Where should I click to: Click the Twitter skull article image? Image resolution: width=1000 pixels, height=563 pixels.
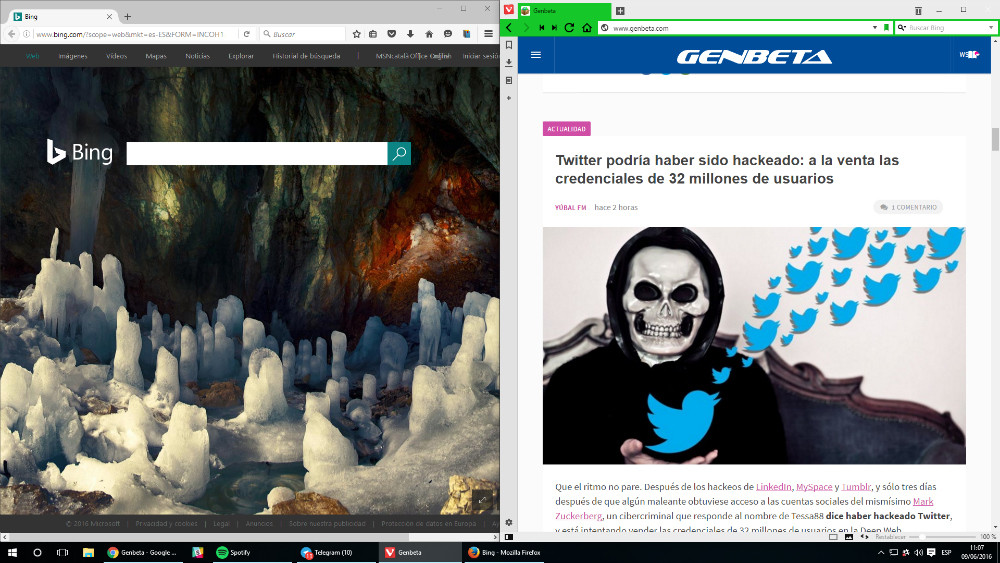click(754, 346)
